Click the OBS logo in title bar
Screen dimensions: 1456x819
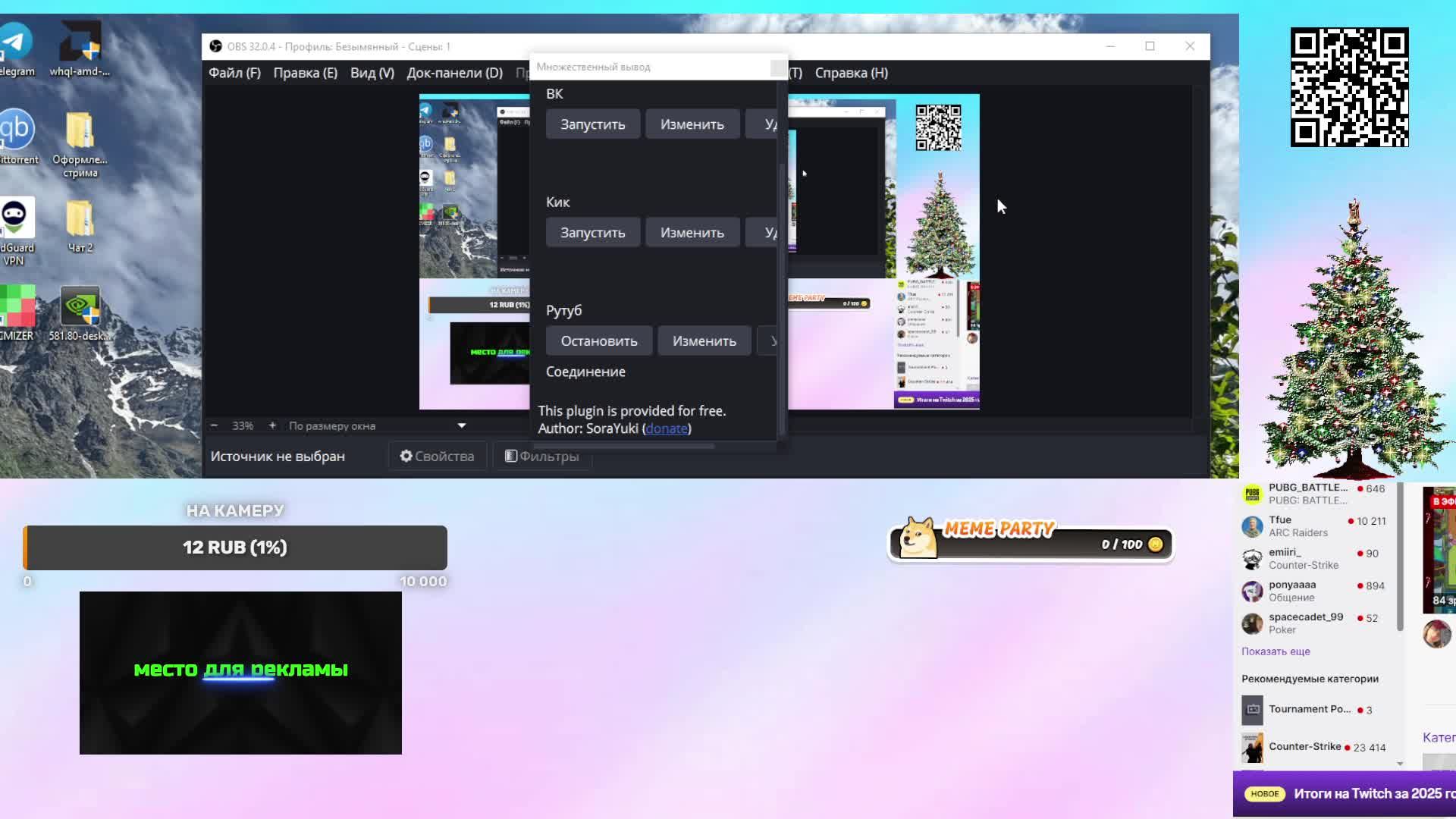click(215, 46)
